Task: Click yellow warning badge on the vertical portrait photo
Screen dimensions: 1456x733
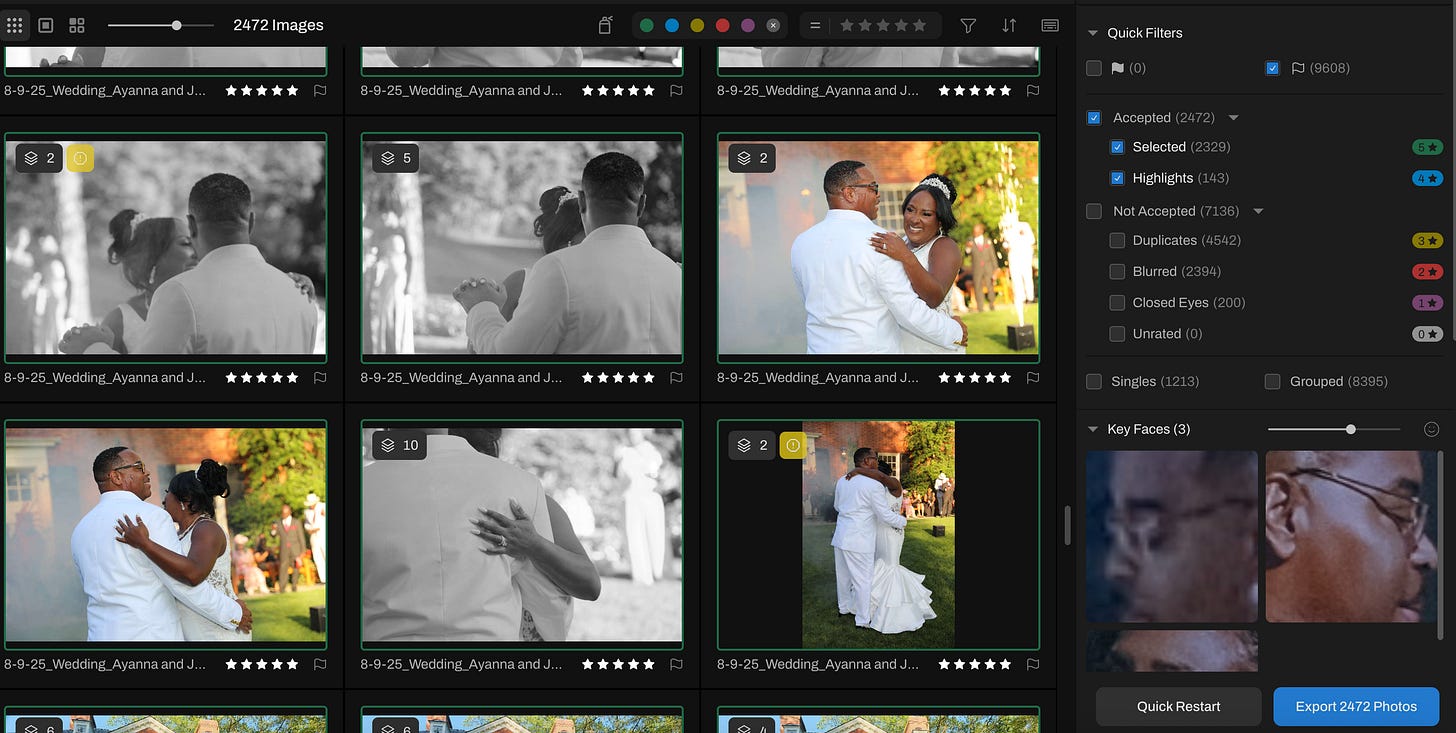Action: [793, 445]
